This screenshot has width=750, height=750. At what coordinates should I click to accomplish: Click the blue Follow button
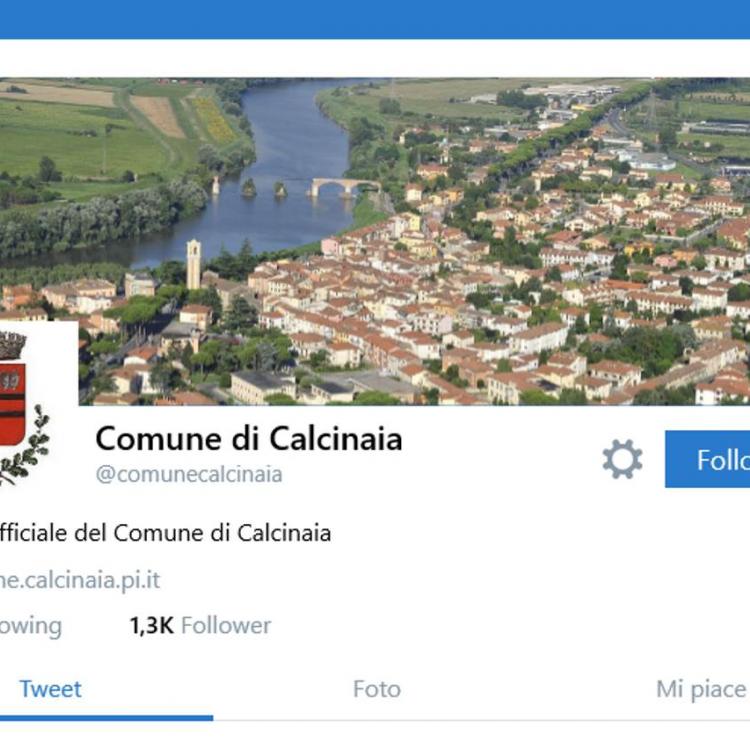click(707, 459)
